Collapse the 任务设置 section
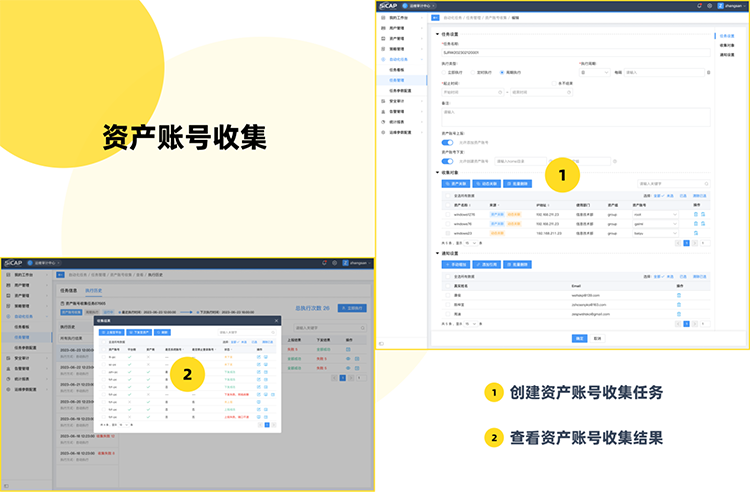 click(437, 35)
